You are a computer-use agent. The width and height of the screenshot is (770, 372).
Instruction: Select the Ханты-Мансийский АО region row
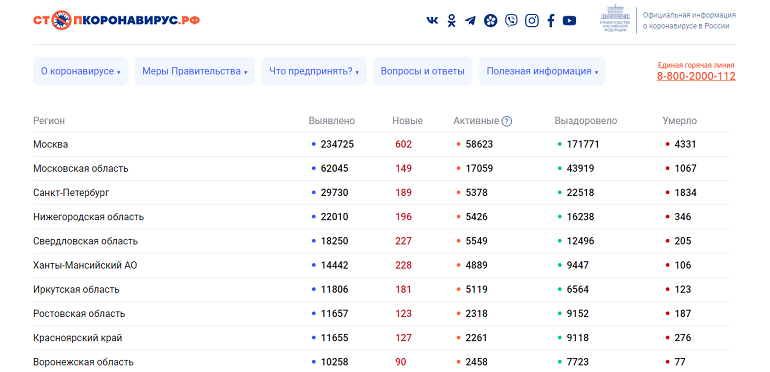pyautogui.click(x=382, y=265)
